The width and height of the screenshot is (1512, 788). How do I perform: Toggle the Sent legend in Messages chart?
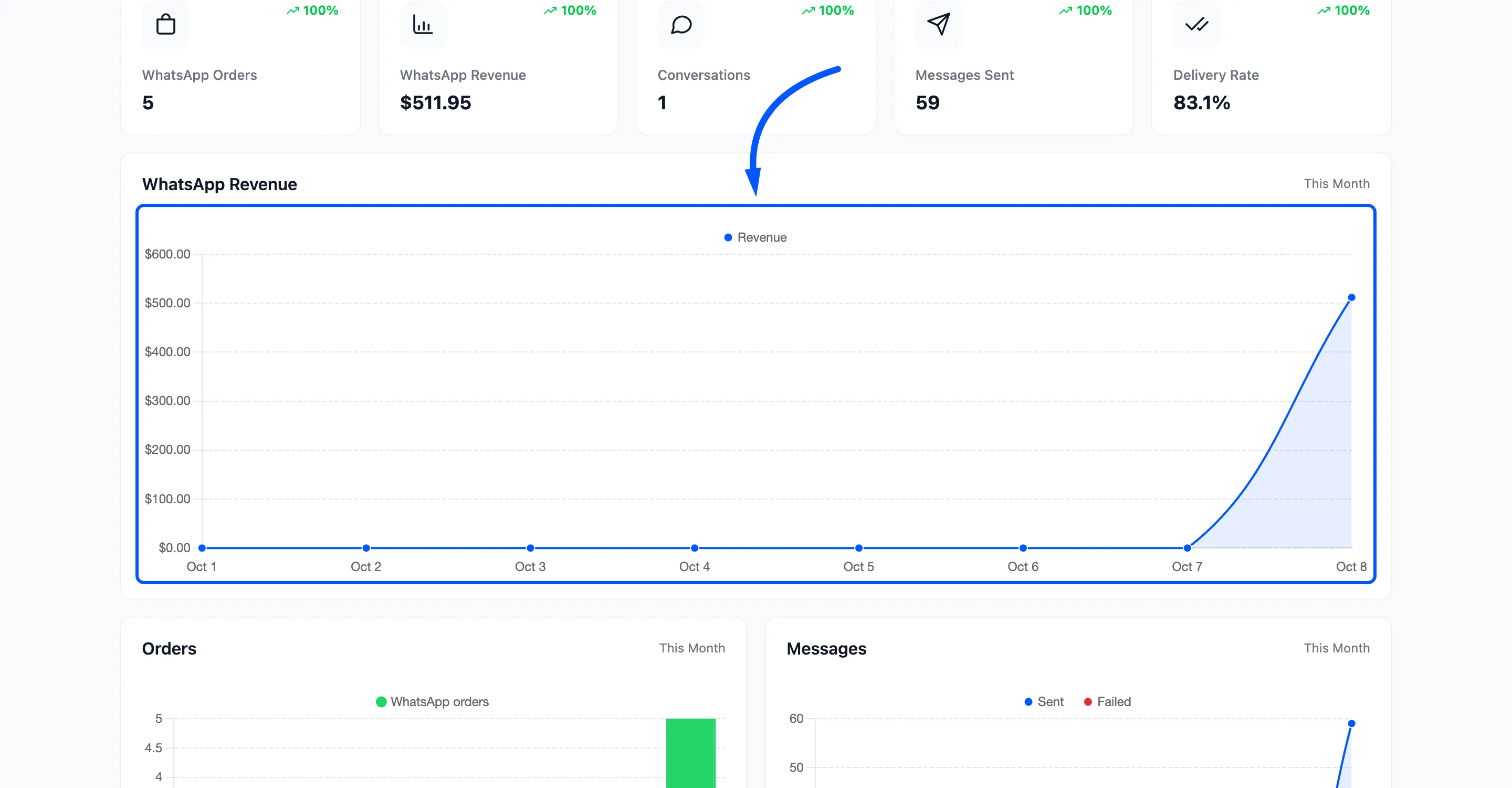click(1044, 702)
